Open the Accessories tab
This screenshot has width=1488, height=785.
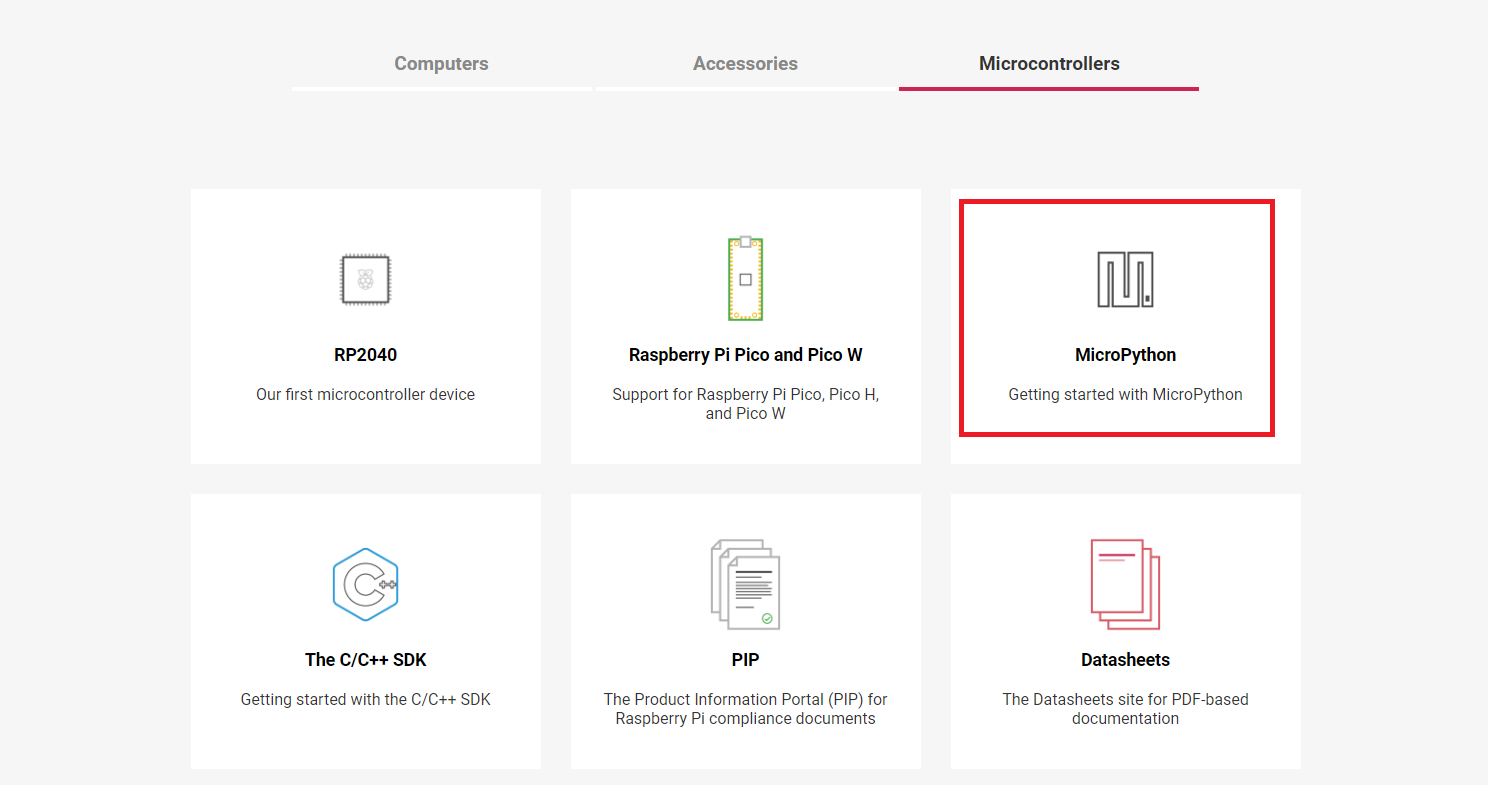tap(745, 64)
